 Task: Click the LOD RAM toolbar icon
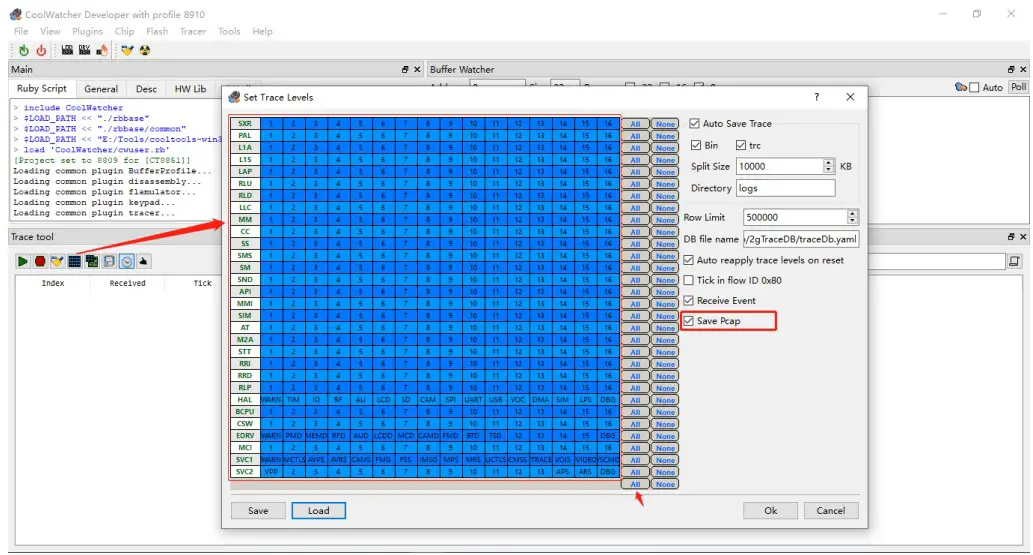click(67, 50)
